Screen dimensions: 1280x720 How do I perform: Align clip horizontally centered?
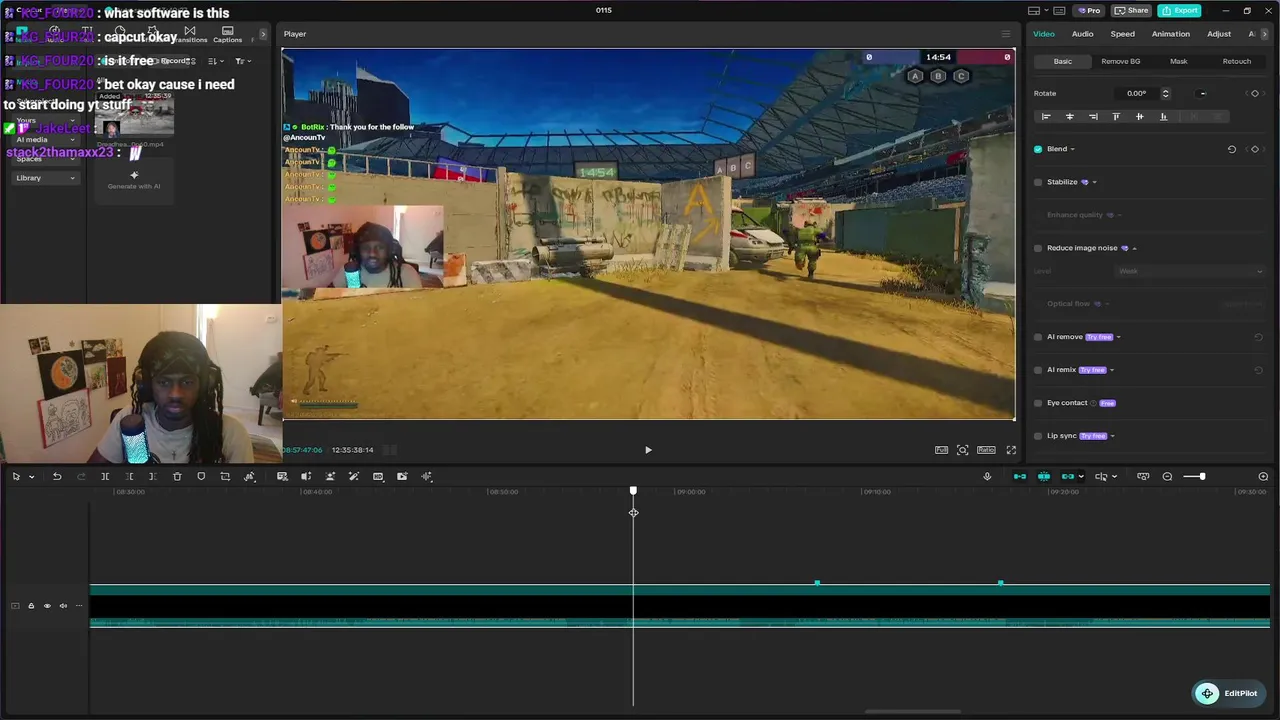click(1069, 117)
